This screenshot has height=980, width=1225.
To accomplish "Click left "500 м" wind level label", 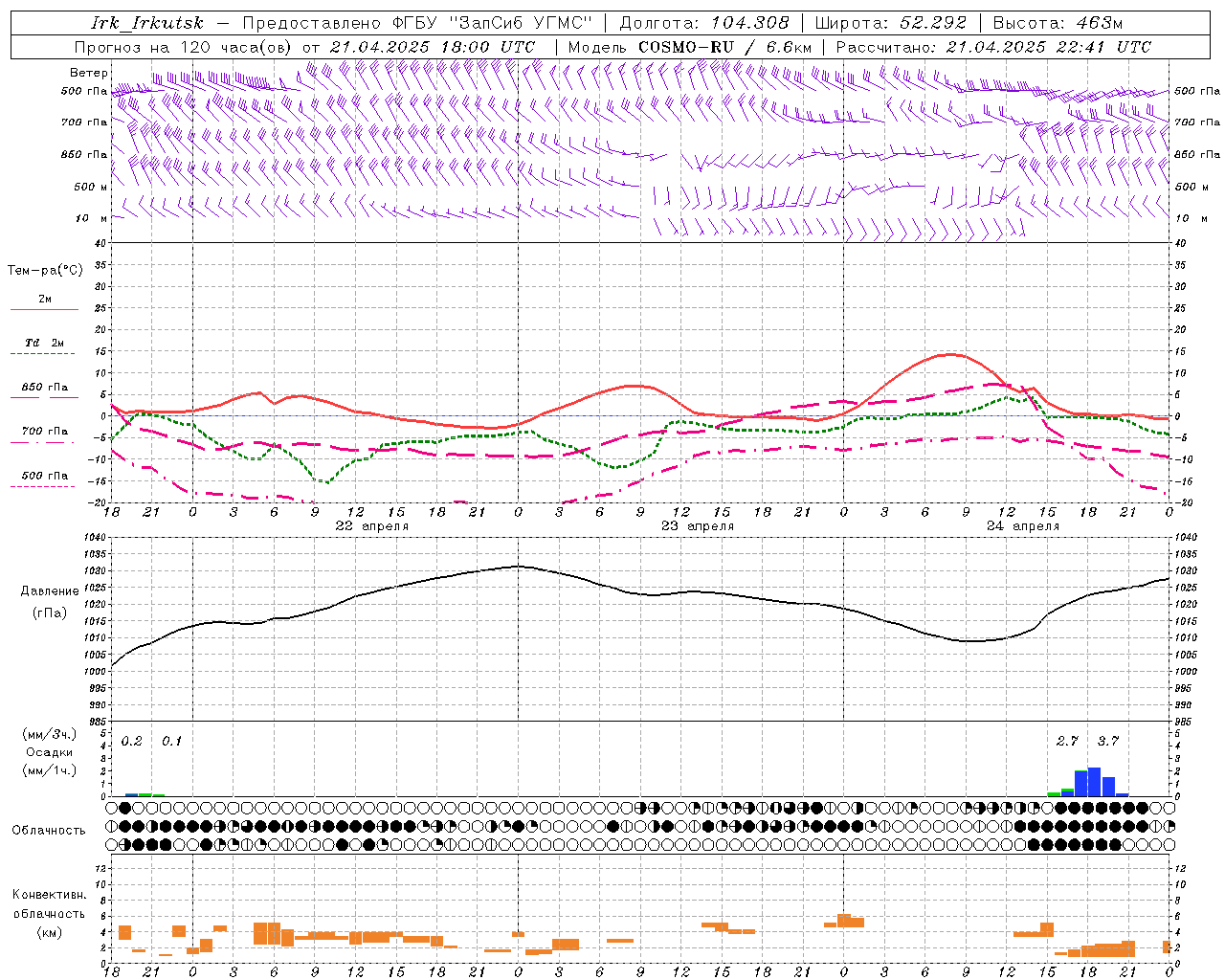I will (84, 187).
